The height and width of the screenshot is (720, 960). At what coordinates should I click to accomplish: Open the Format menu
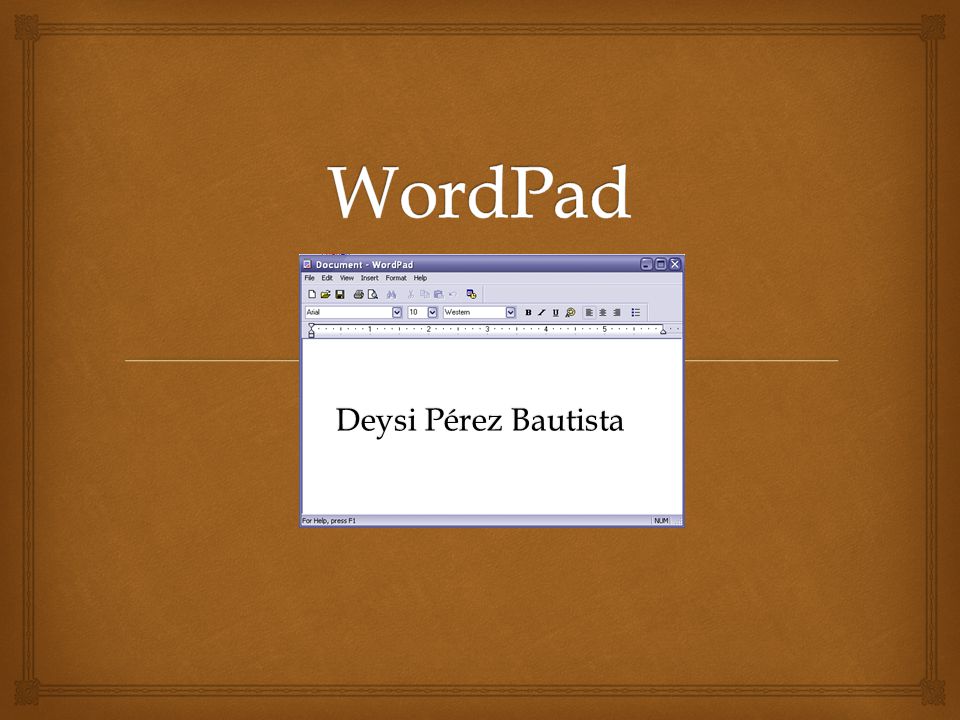(396, 278)
